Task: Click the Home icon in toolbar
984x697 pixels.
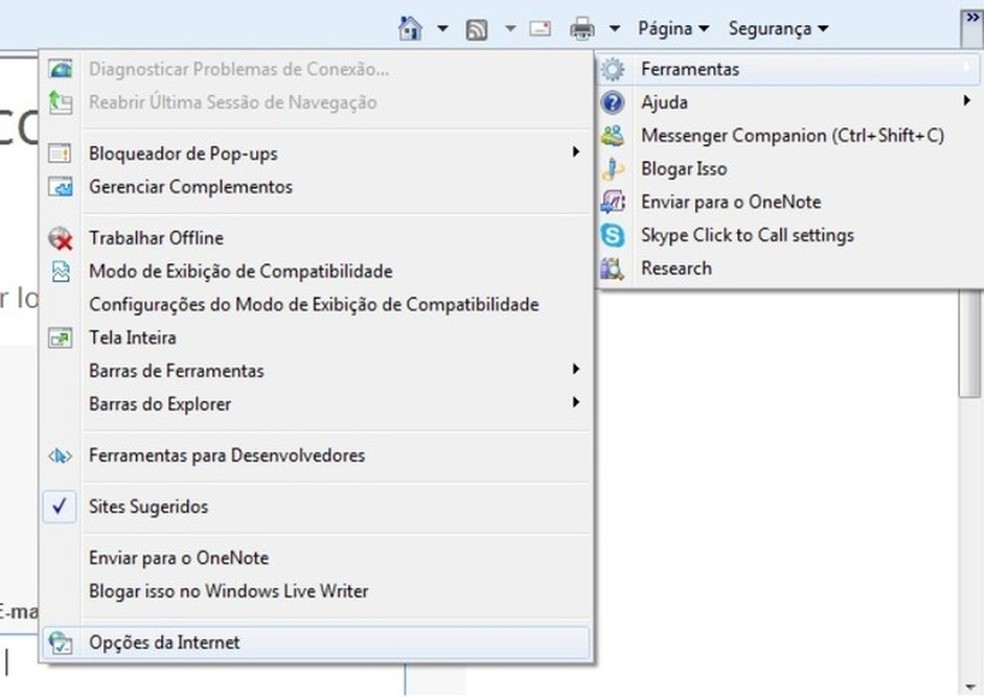Action: click(410, 28)
